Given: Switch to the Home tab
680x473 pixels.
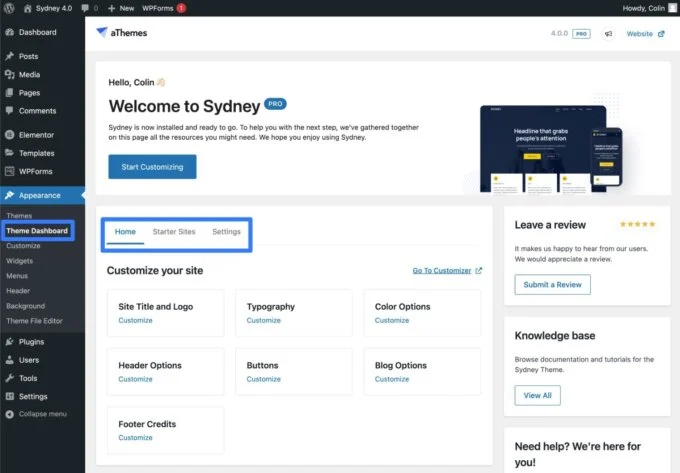Looking at the screenshot, I should (x=125, y=232).
